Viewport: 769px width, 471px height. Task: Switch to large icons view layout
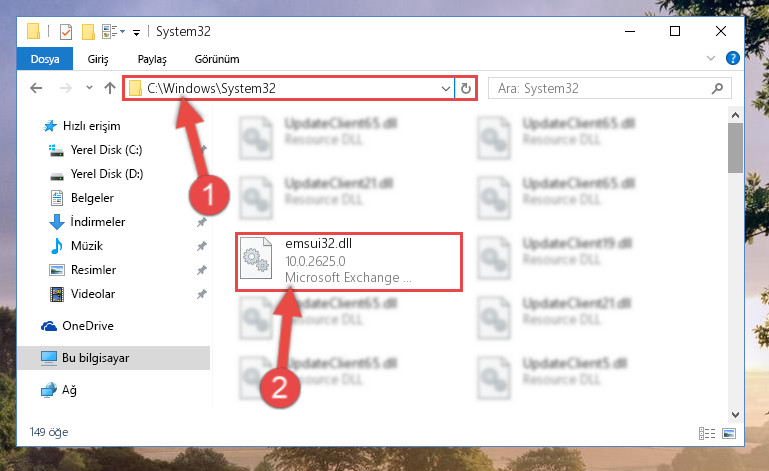coord(729,433)
